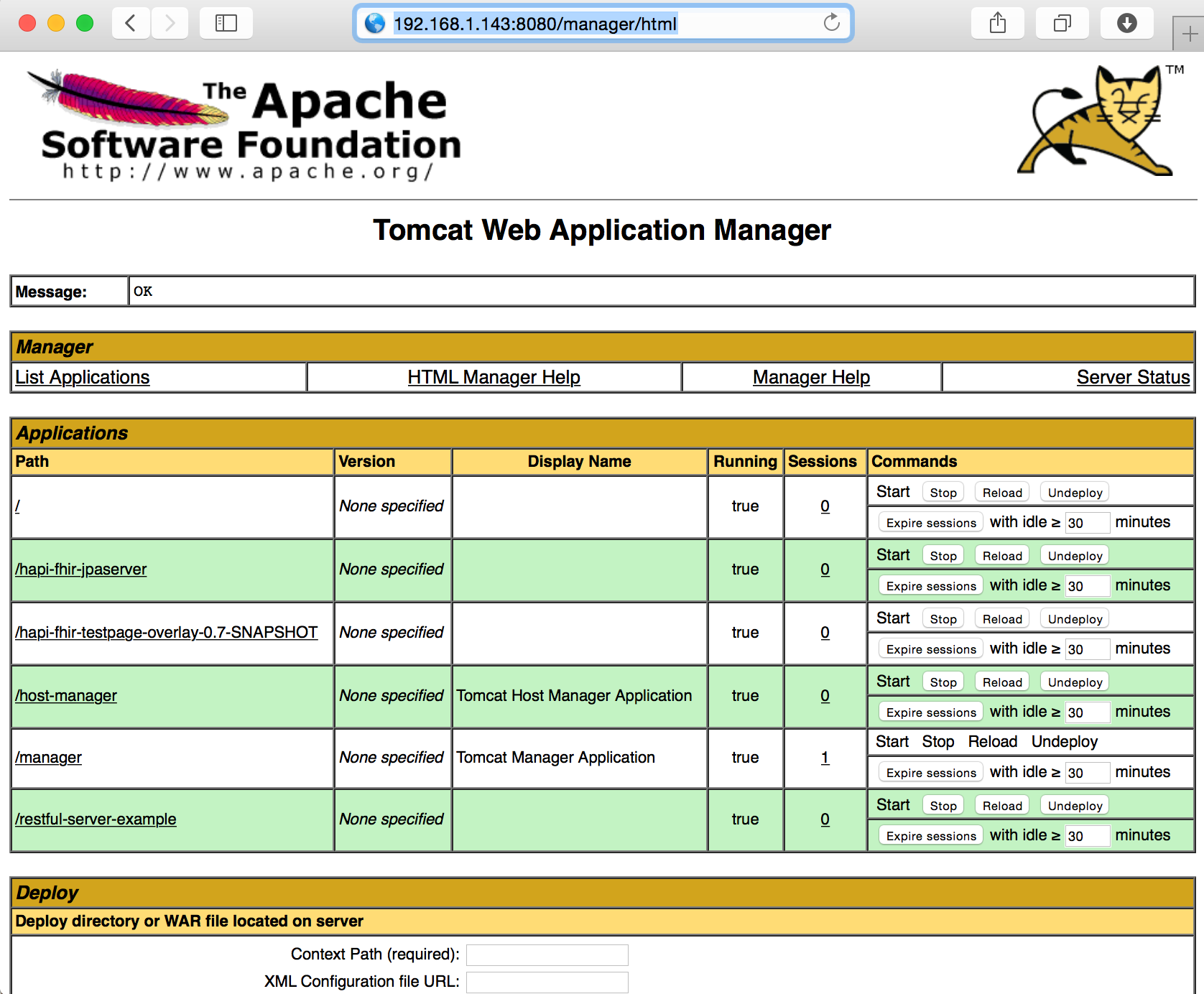
Task: Undeploy the /host-manager application
Action: coord(1075,682)
